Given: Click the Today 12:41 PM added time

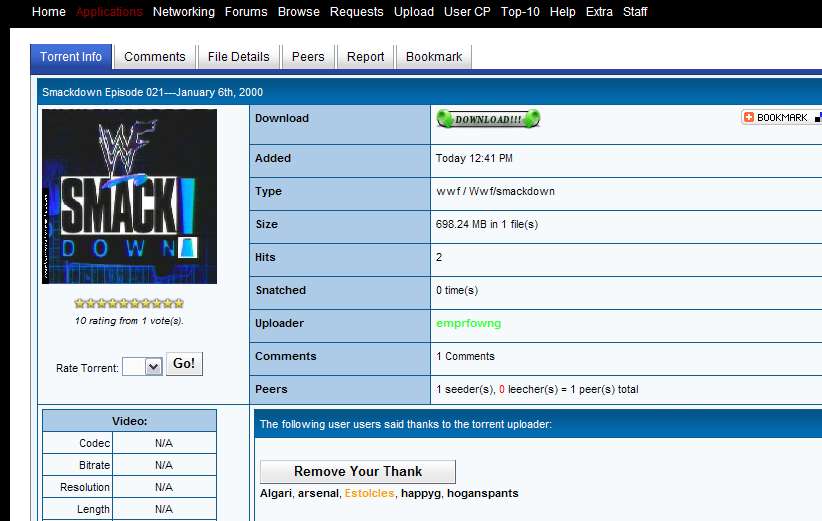Looking at the screenshot, I should coord(474,158).
